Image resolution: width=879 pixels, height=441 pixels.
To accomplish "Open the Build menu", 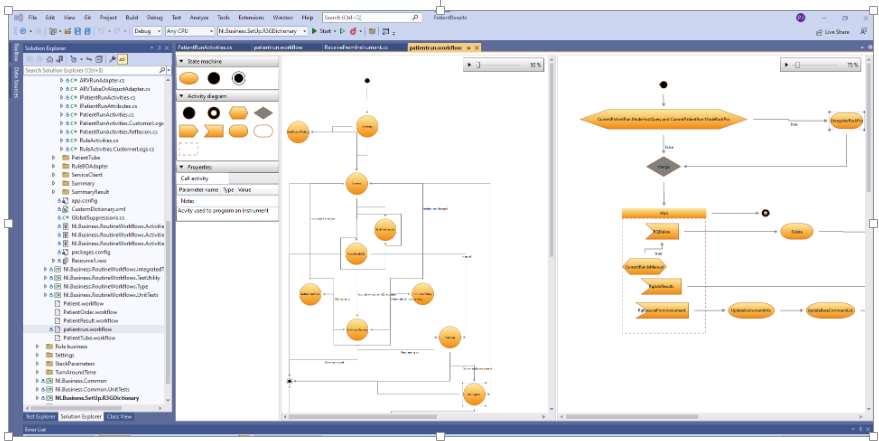I will pyautogui.click(x=132, y=18).
